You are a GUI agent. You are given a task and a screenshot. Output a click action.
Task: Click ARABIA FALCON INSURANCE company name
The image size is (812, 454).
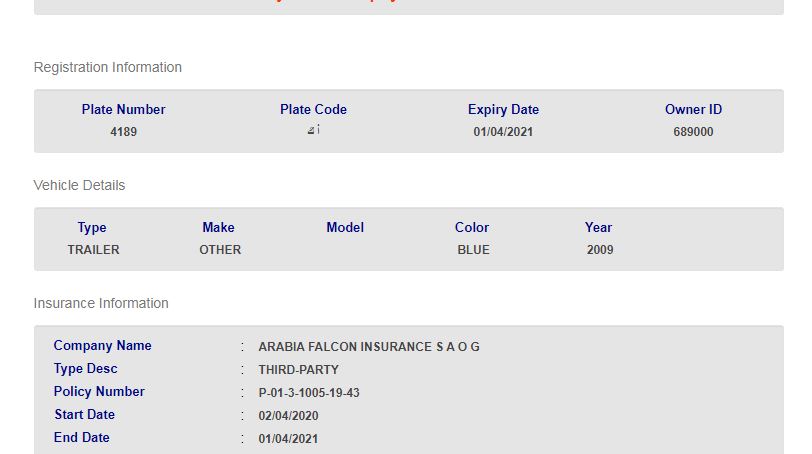369,347
